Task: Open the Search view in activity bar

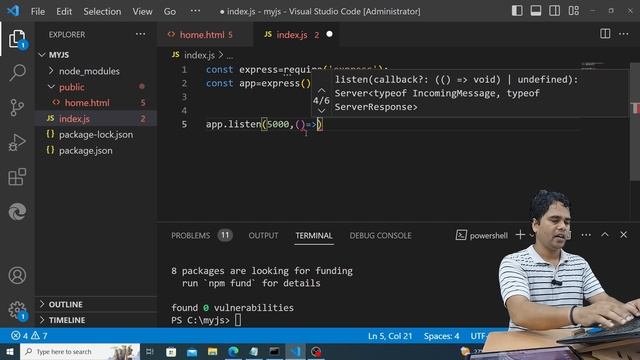Action: click(17, 73)
